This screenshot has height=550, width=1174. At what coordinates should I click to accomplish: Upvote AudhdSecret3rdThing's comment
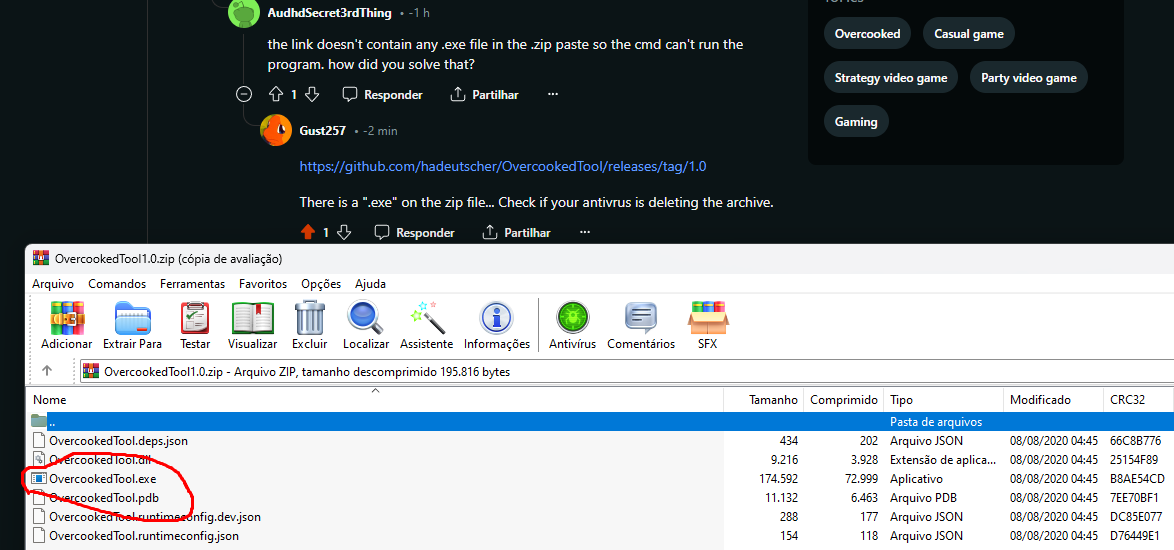(x=276, y=94)
